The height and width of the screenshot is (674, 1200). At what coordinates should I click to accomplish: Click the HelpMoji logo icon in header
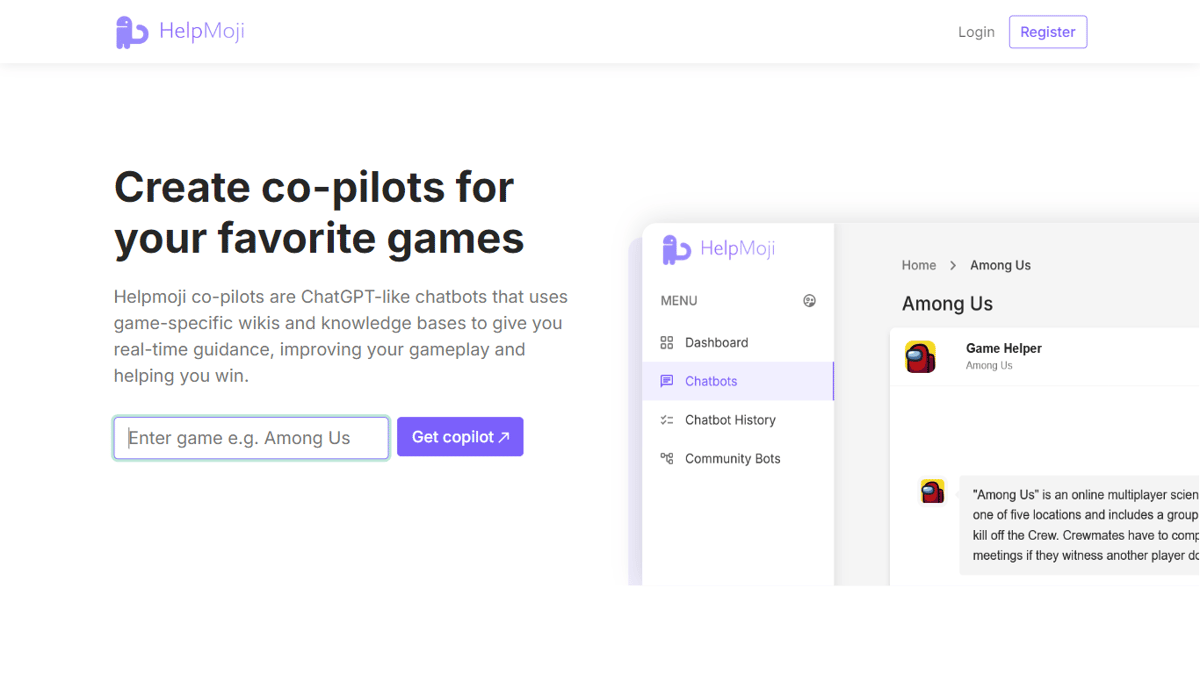pos(132,32)
